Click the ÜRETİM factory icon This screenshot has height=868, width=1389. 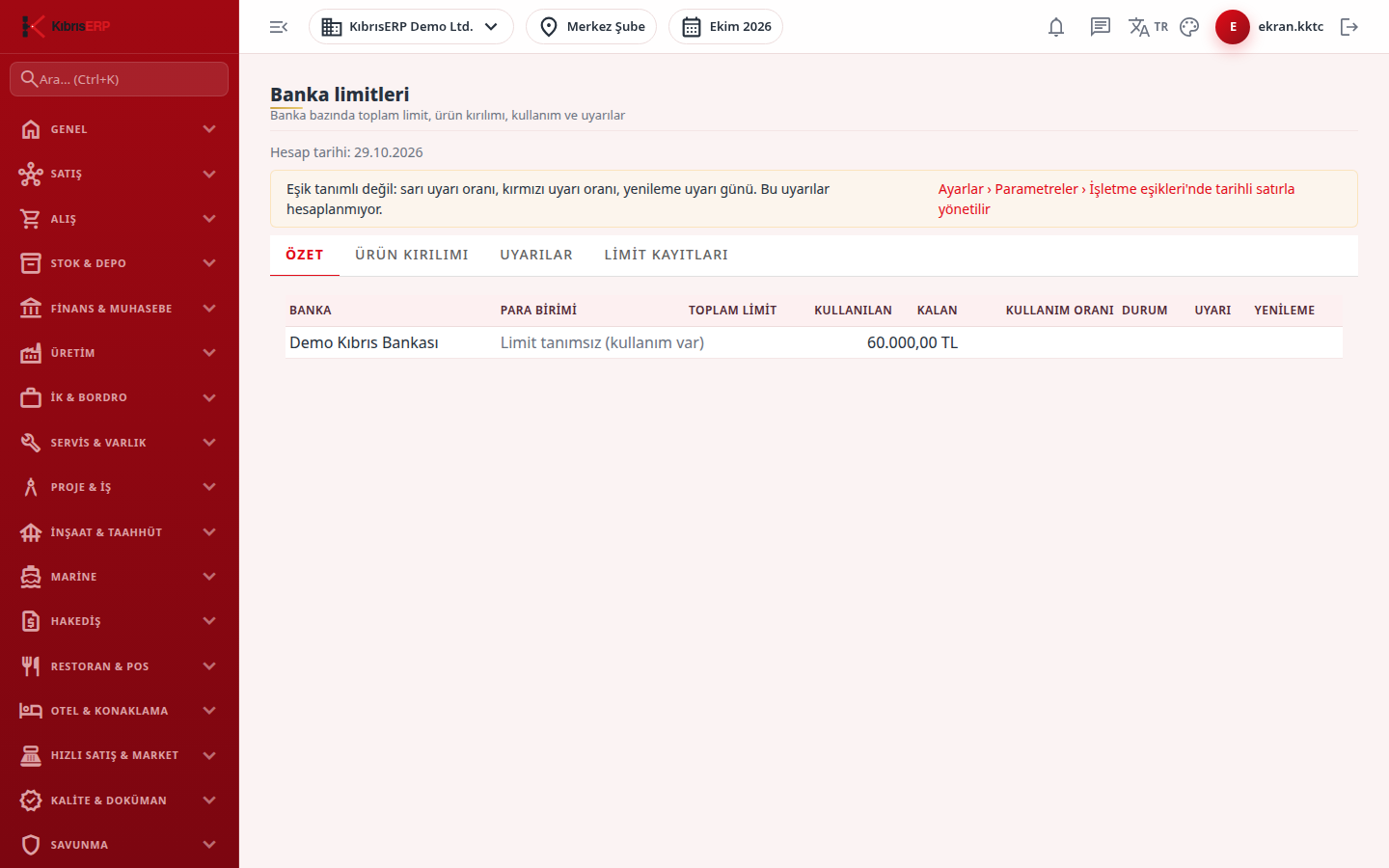(x=31, y=353)
